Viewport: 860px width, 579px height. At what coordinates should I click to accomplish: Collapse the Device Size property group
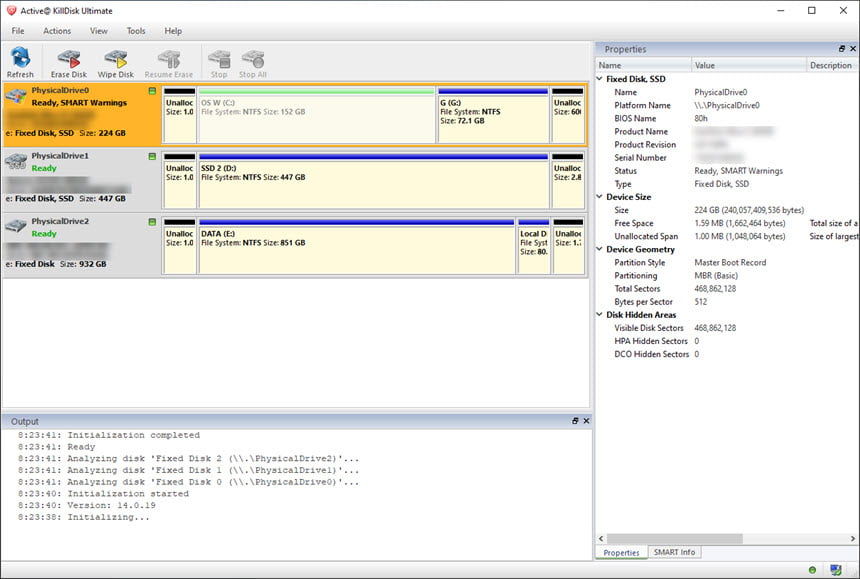(599, 197)
